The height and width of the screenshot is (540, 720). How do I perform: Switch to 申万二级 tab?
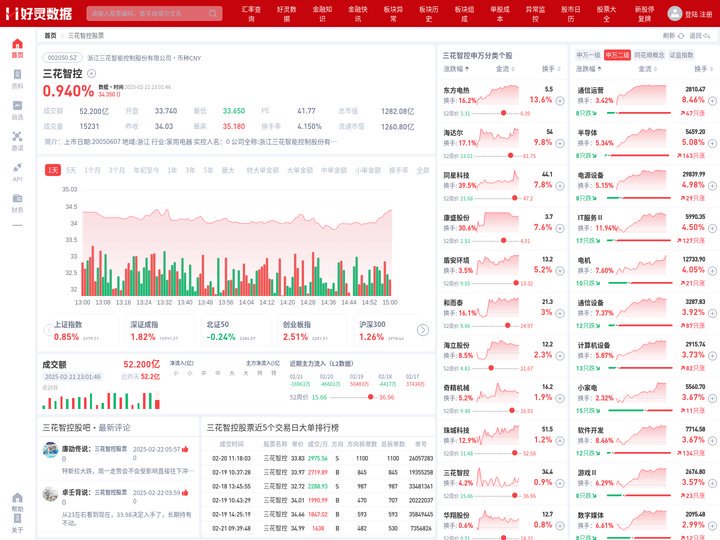(617, 55)
